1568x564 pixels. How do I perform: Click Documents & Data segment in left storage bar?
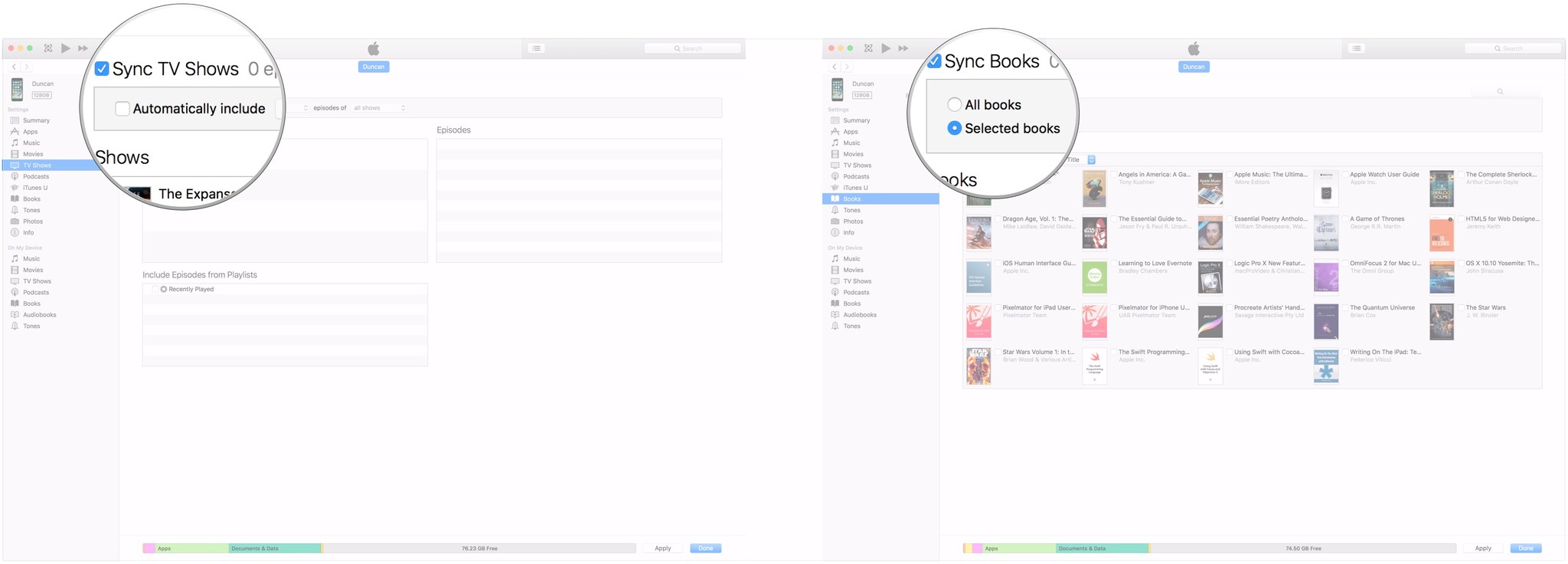pyautogui.click(x=275, y=549)
